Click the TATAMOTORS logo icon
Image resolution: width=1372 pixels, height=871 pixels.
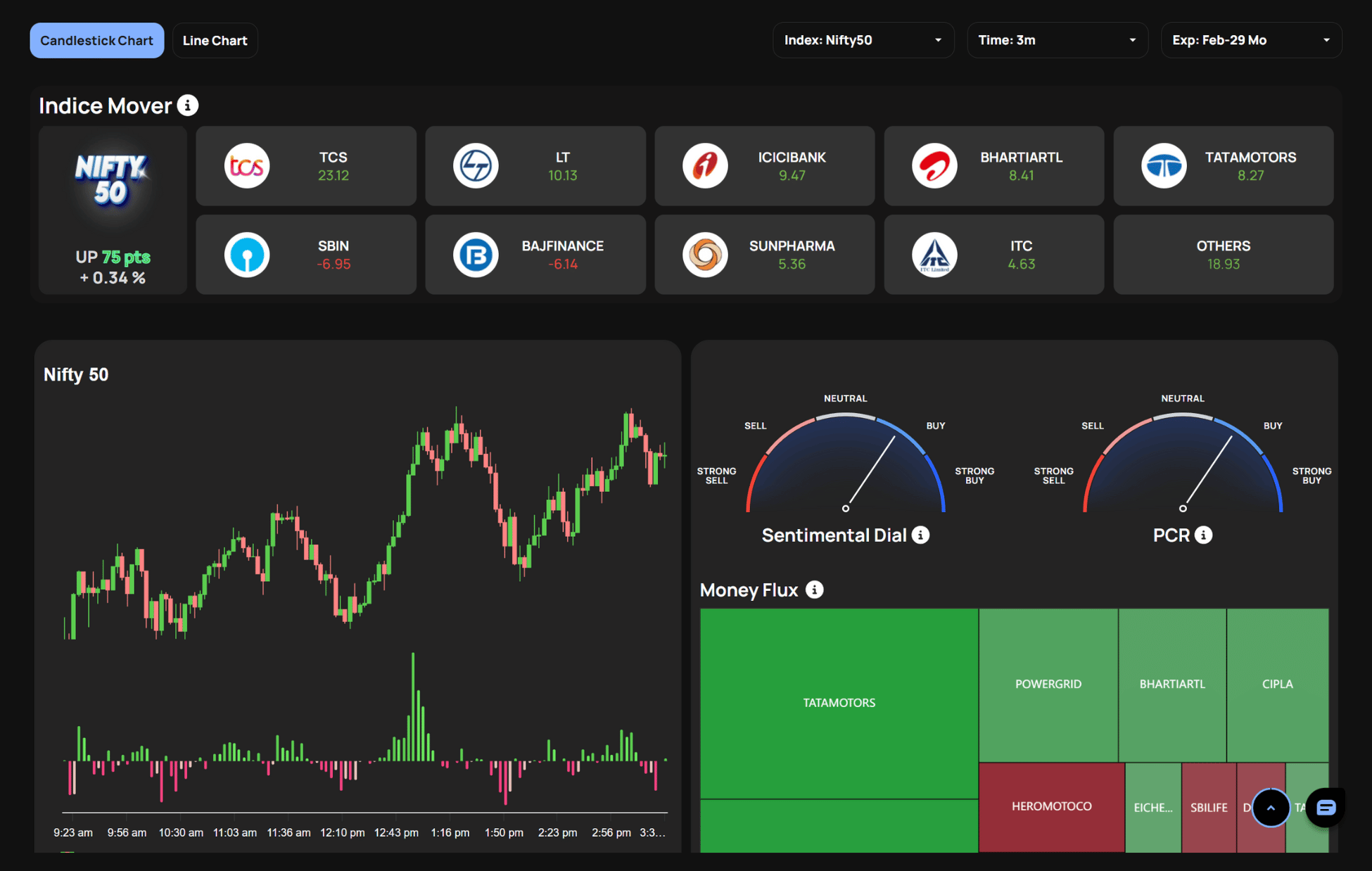point(1164,166)
